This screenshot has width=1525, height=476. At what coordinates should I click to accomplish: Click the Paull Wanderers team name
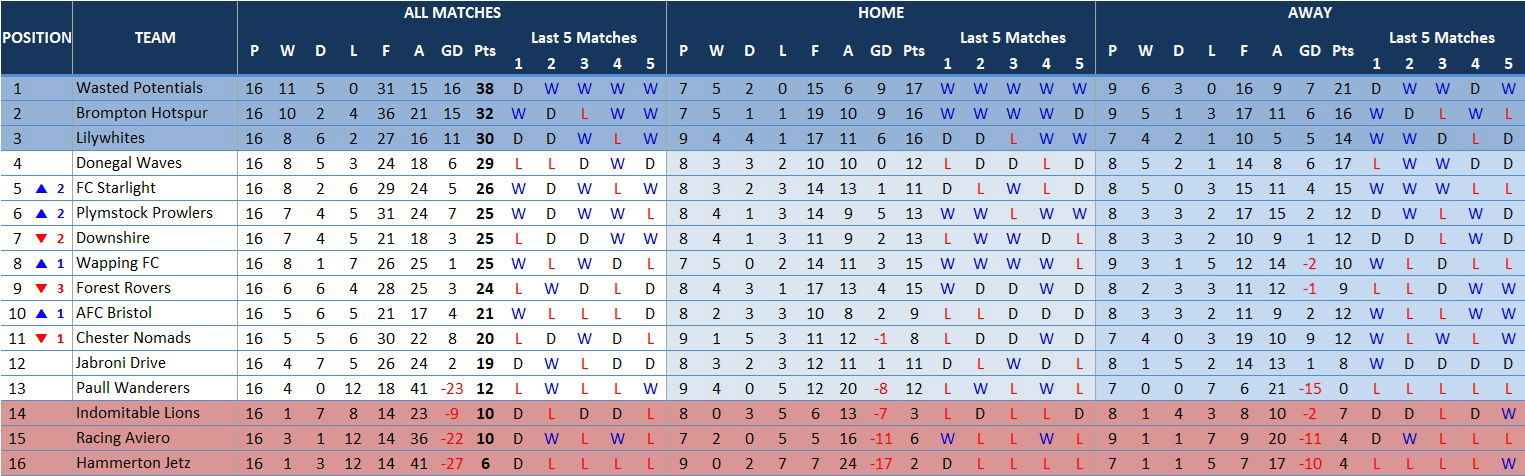(x=133, y=388)
